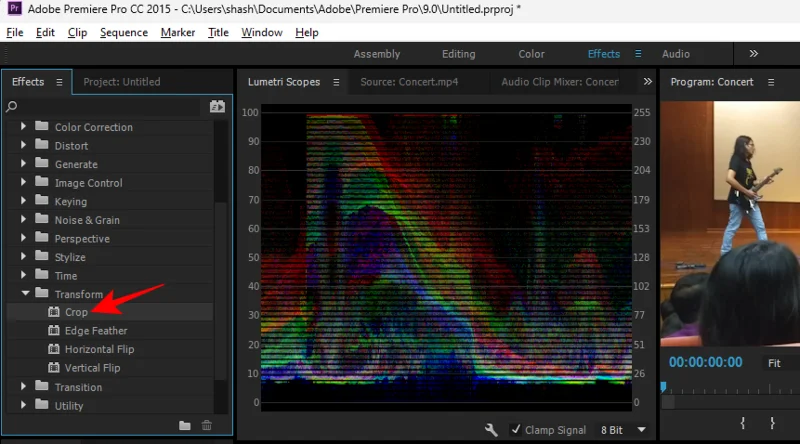This screenshot has width=800, height=444.
Task: Toggle the Clamp Signal checkbox
Action: point(516,430)
